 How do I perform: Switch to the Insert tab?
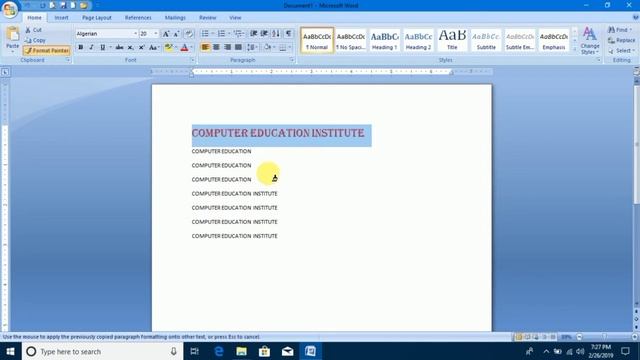(61, 18)
